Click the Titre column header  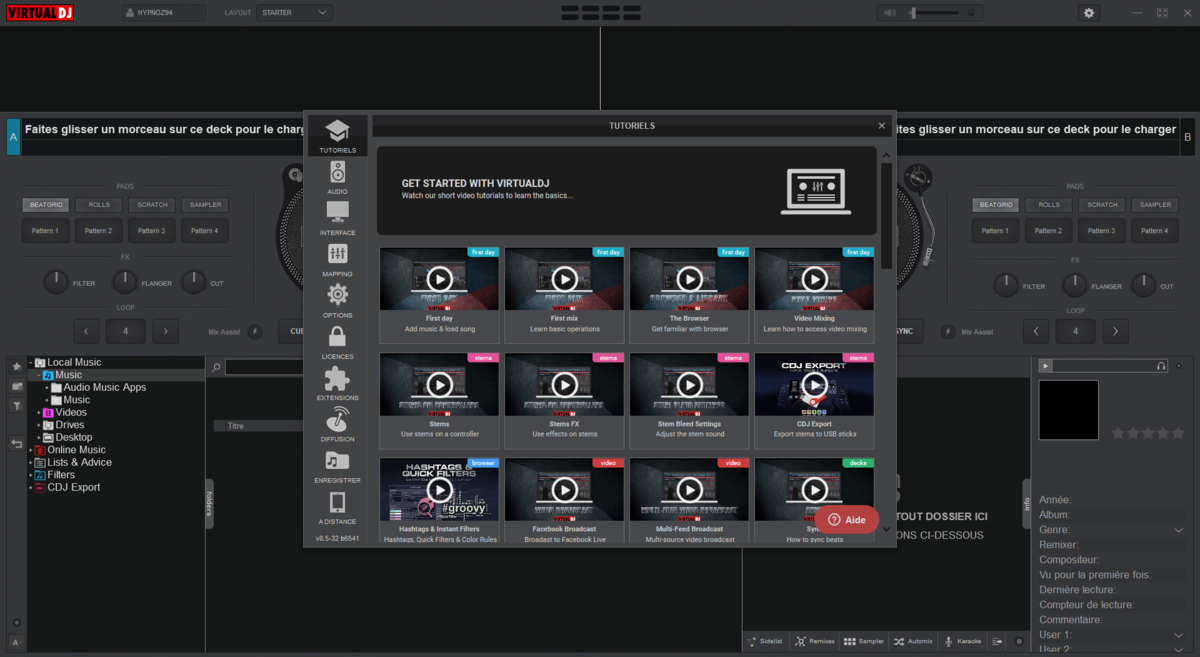click(x=258, y=426)
